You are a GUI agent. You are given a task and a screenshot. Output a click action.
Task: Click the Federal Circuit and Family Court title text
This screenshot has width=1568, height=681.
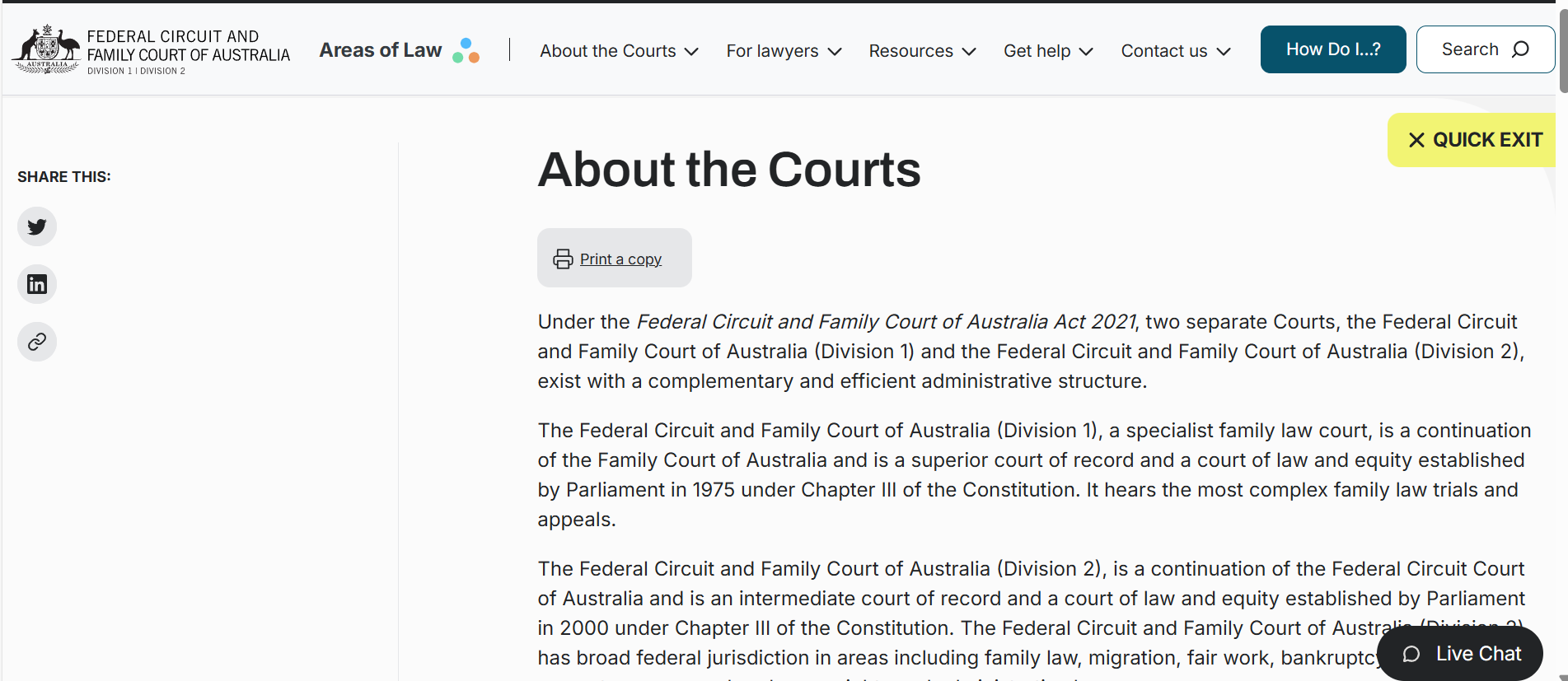coord(189,46)
